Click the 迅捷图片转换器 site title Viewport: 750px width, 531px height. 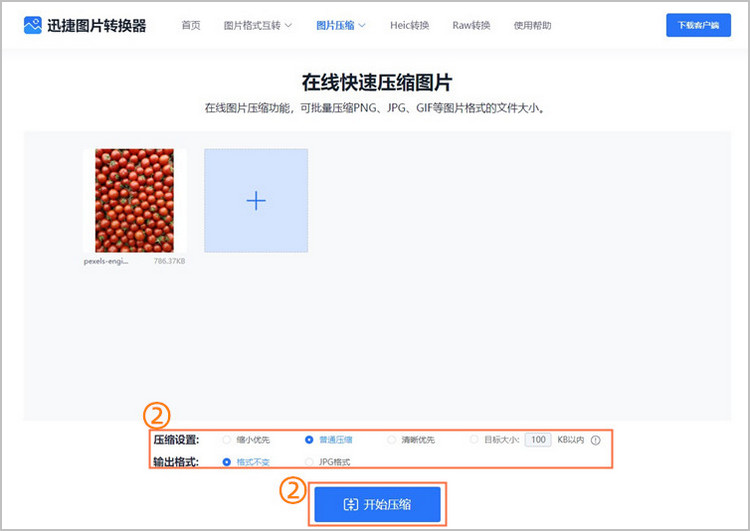tap(97, 25)
